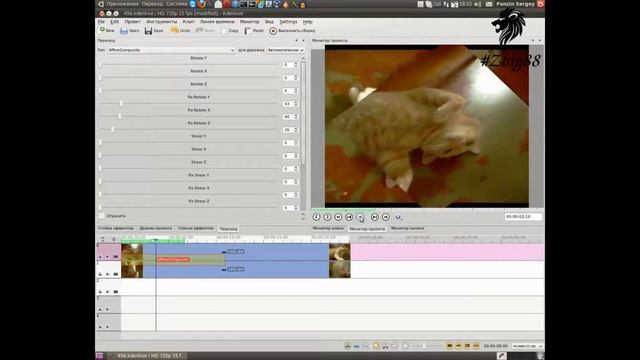Switch to the Стойка эффектов tab
640x360 pixels.
click(x=116, y=228)
